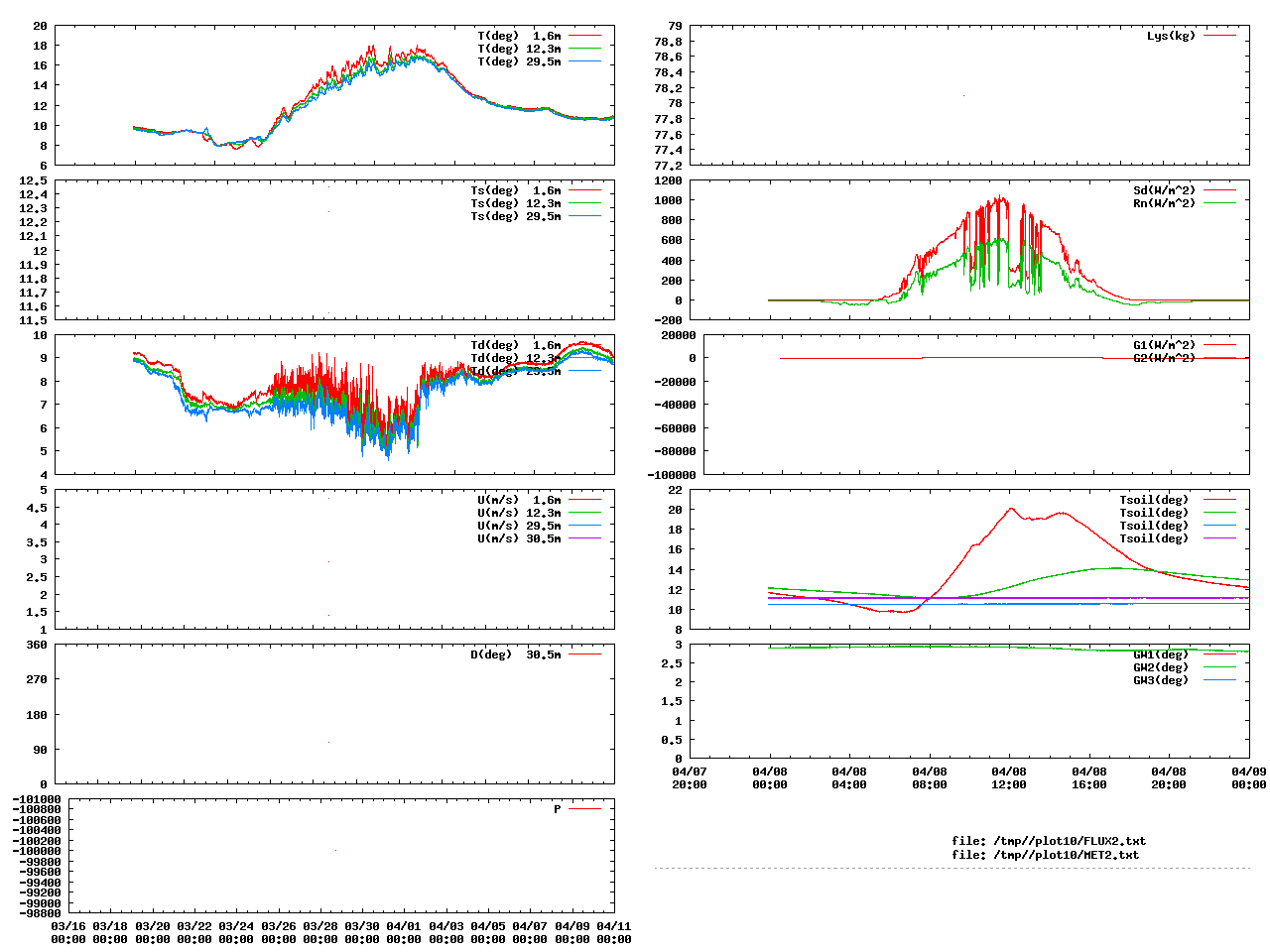
Task: Click the 1200 tick on radiation axis
Action: (x=668, y=180)
